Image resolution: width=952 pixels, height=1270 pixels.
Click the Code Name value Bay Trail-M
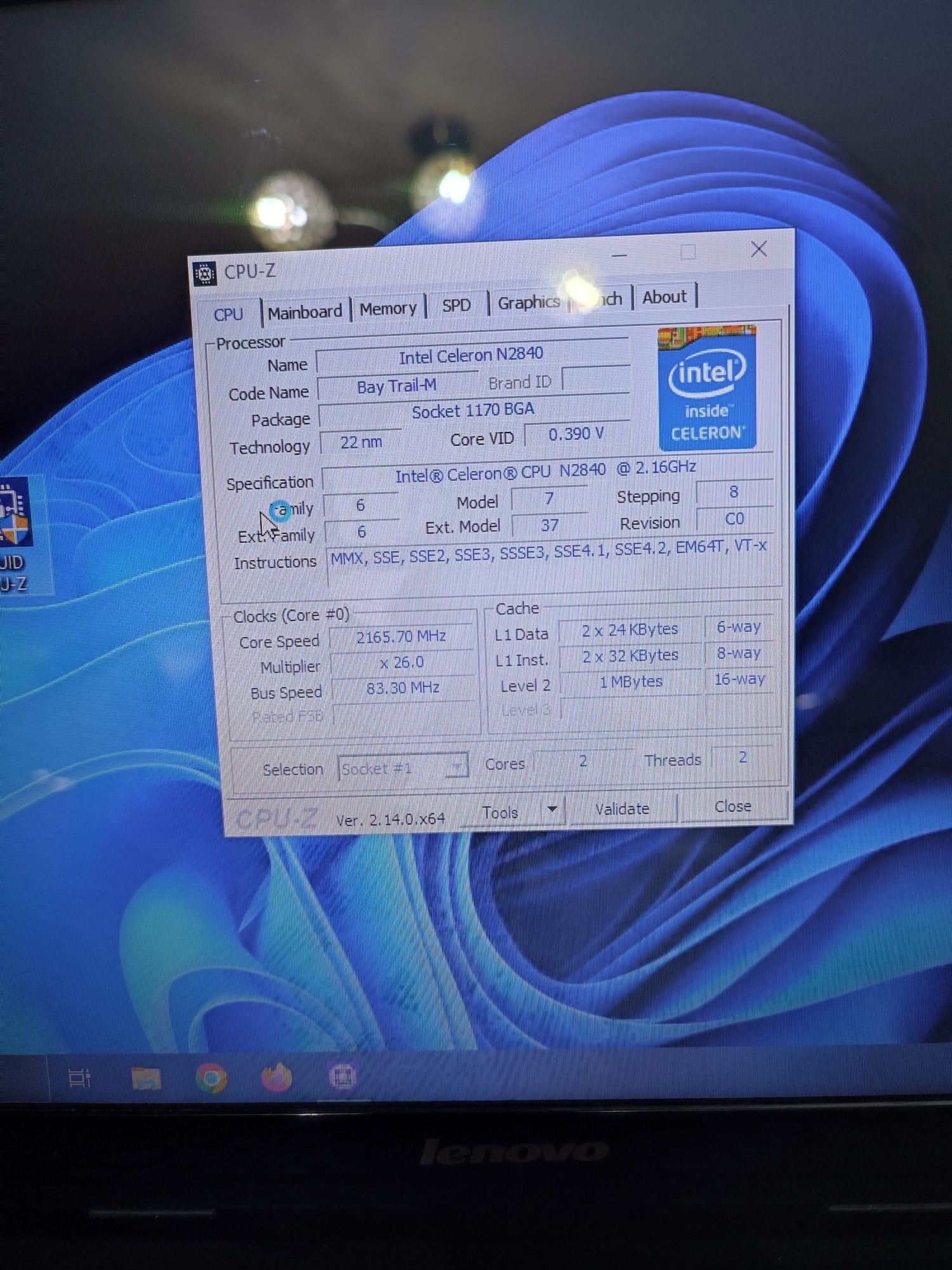pos(397,386)
